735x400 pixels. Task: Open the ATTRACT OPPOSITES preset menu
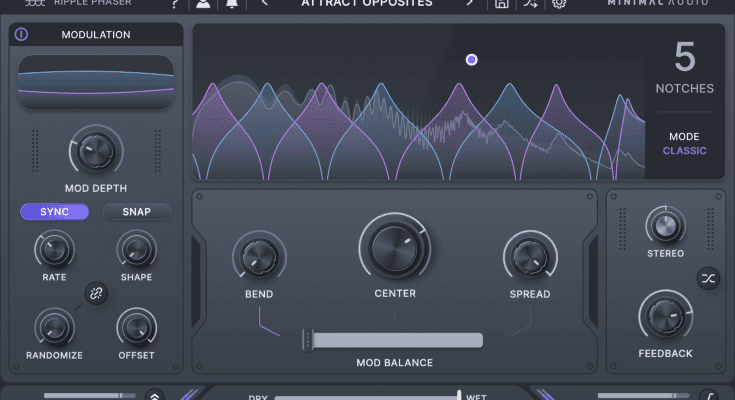[367, 4]
